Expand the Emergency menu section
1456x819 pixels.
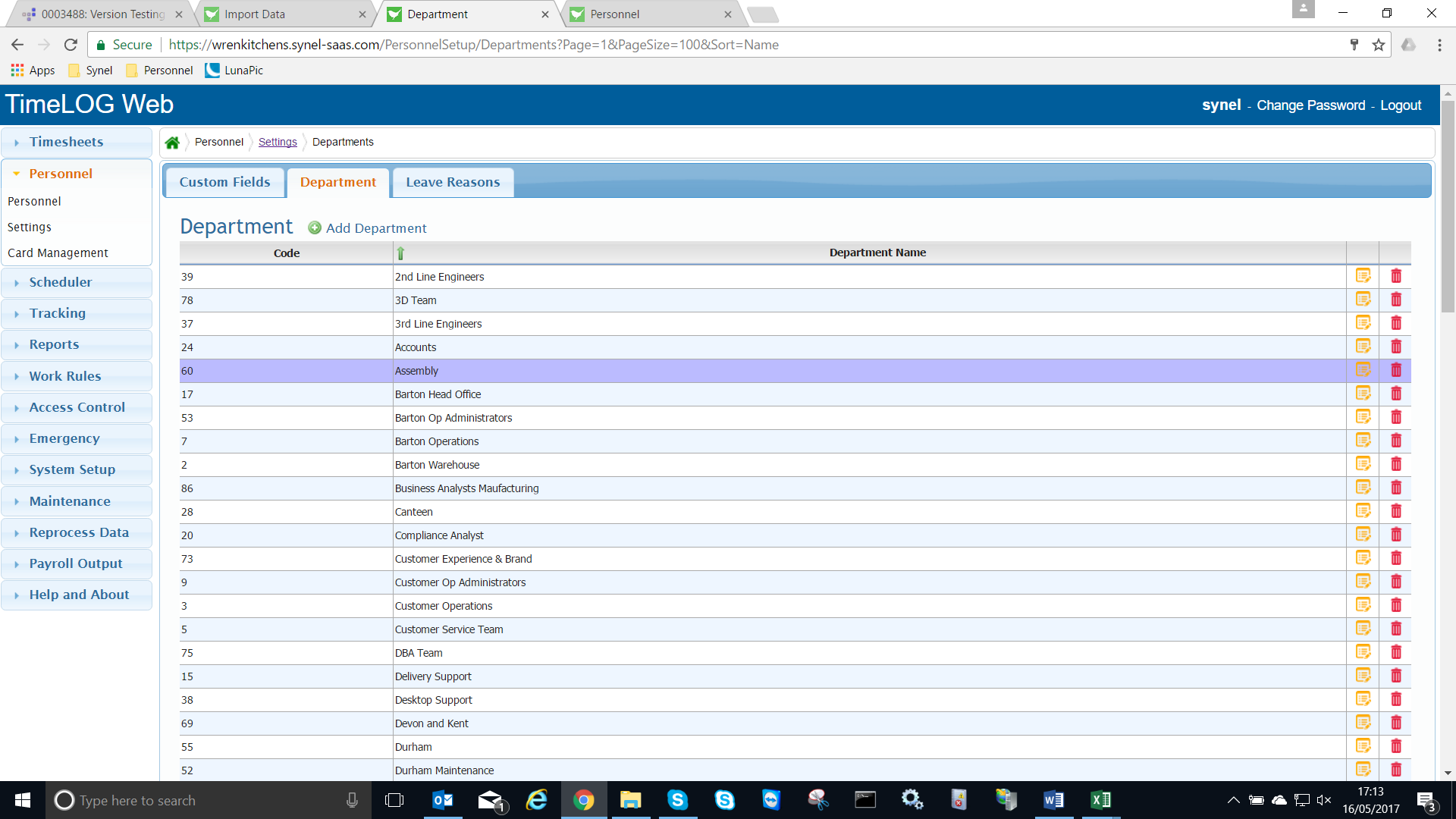(76, 438)
